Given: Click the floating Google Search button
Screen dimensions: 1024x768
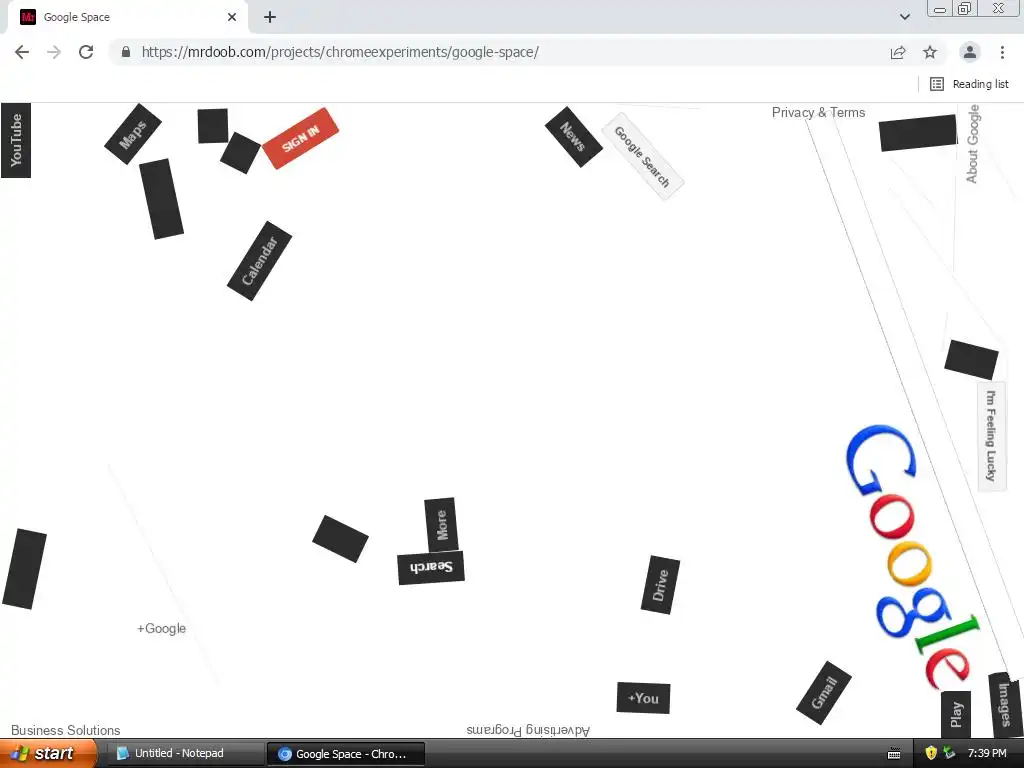Looking at the screenshot, I should (642, 156).
